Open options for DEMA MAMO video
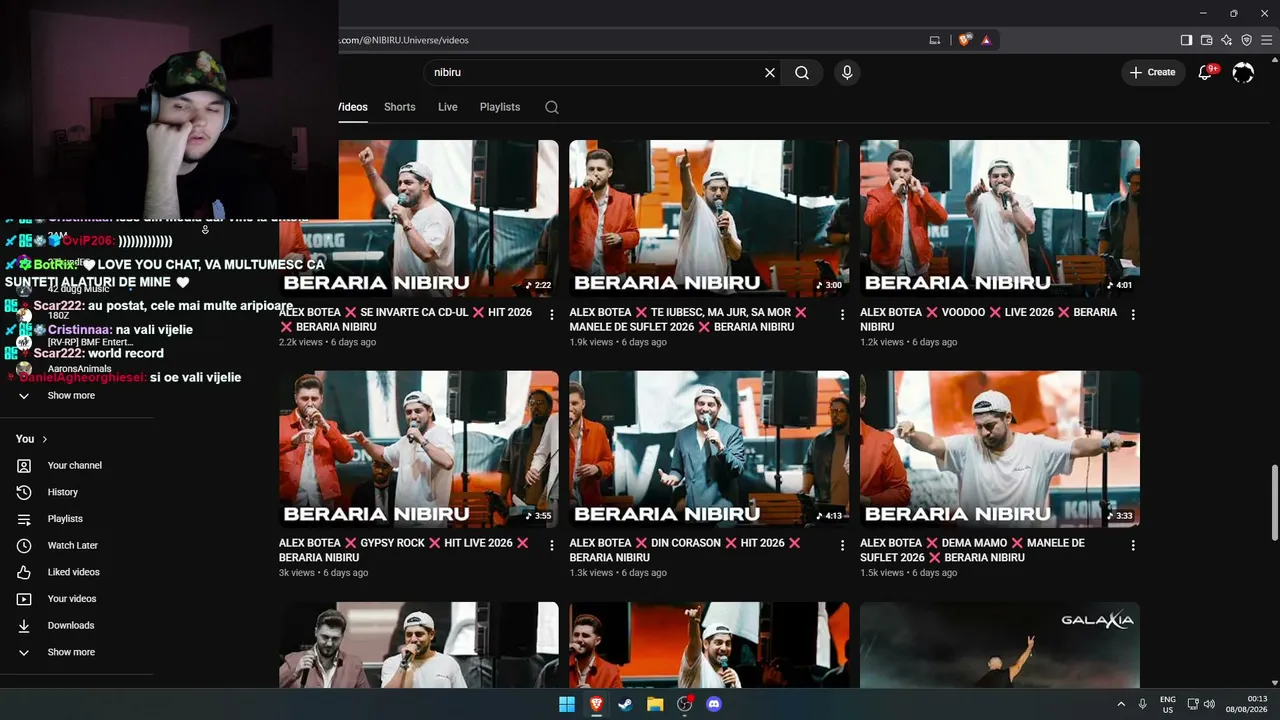This screenshot has width=1280, height=720. (1133, 546)
